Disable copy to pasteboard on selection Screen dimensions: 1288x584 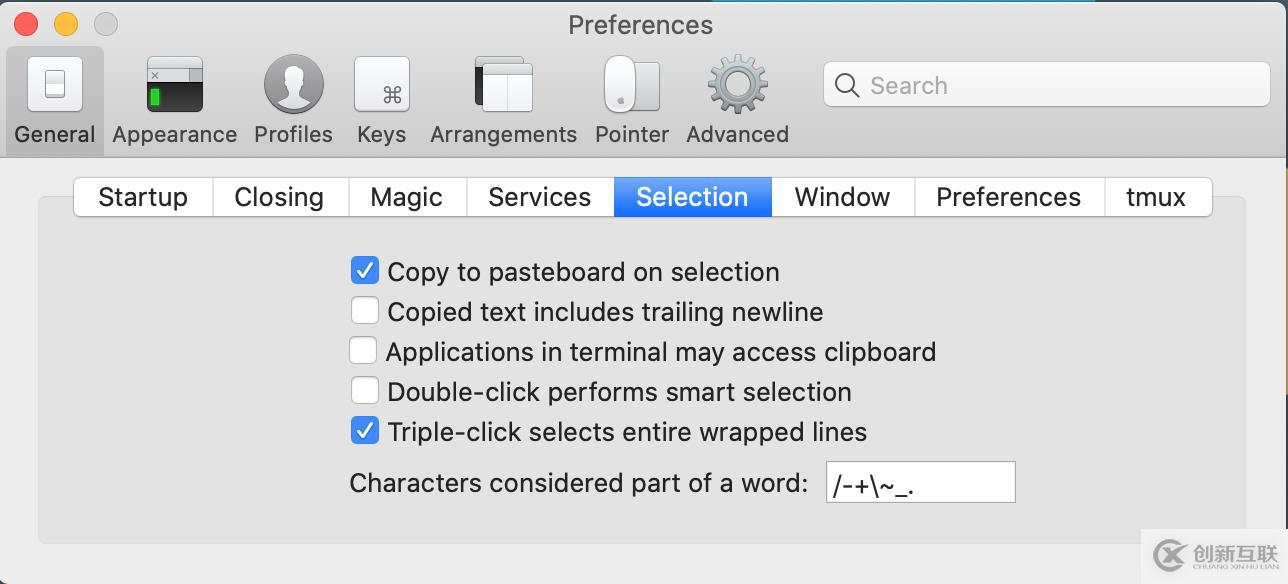click(365, 270)
